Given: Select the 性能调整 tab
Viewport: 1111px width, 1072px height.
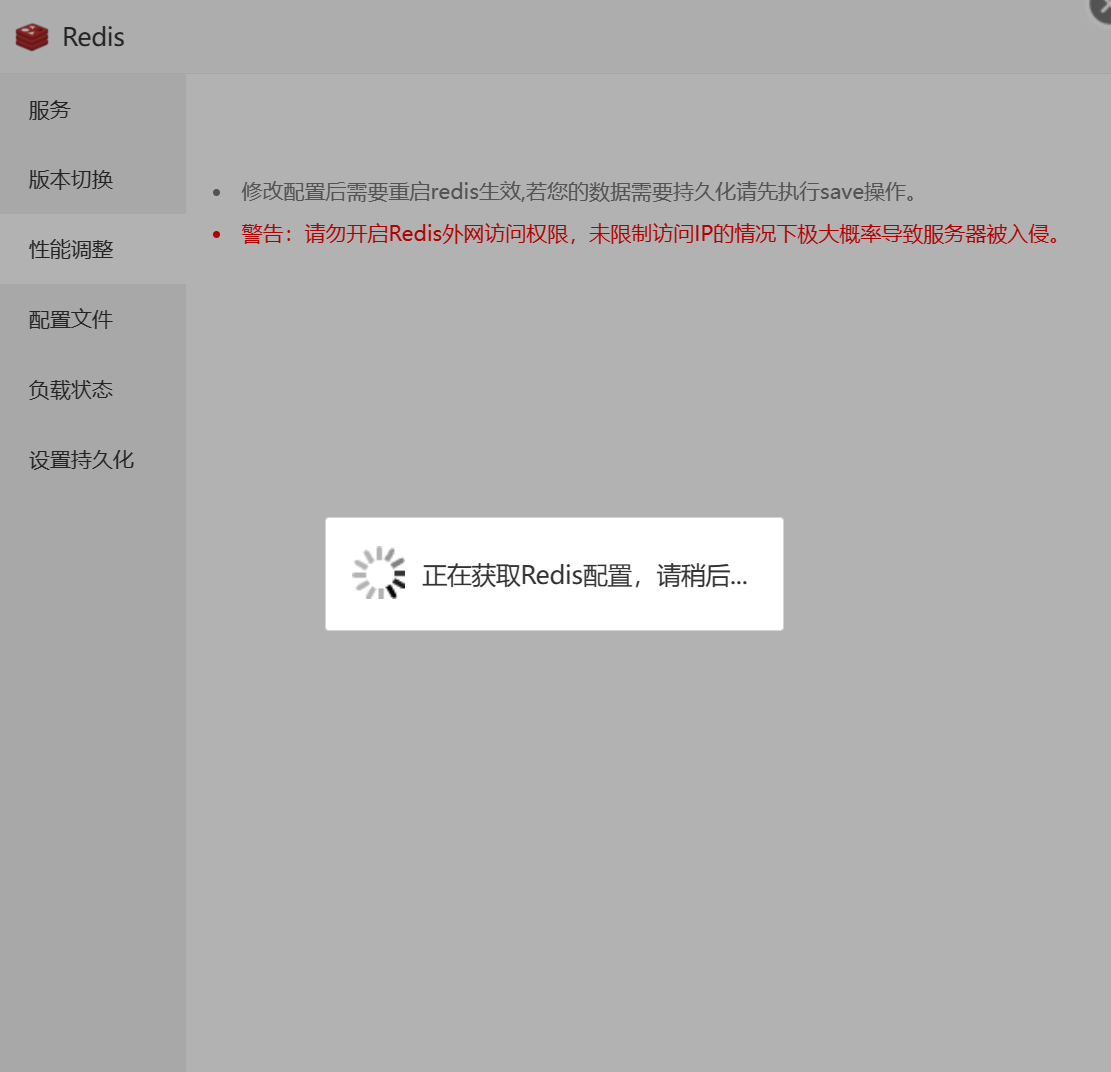Looking at the screenshot, I should (93, 249).
